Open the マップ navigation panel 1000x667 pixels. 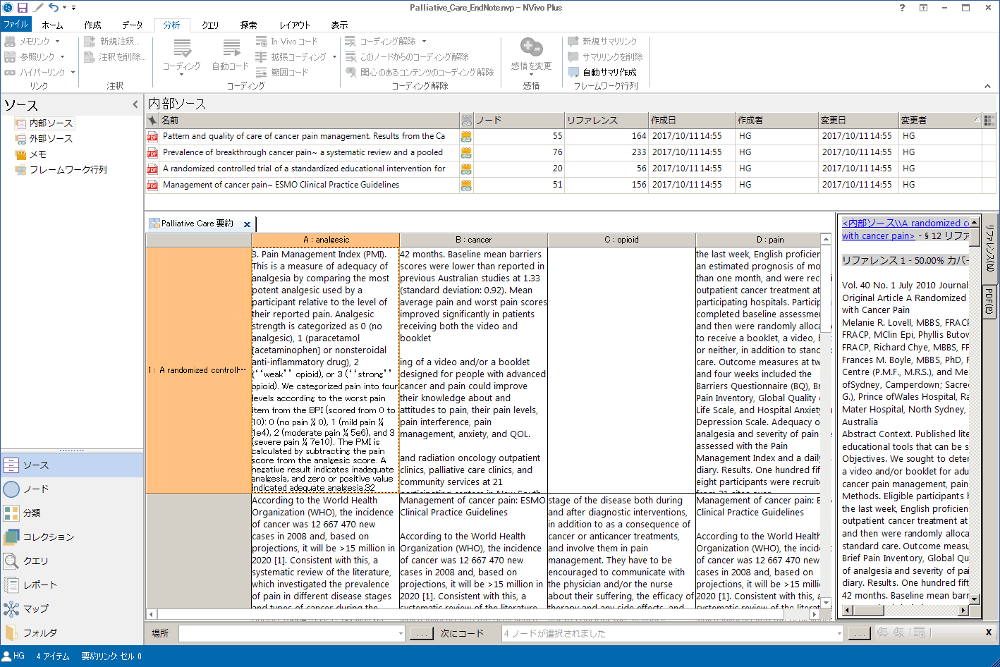coord(36,608)
